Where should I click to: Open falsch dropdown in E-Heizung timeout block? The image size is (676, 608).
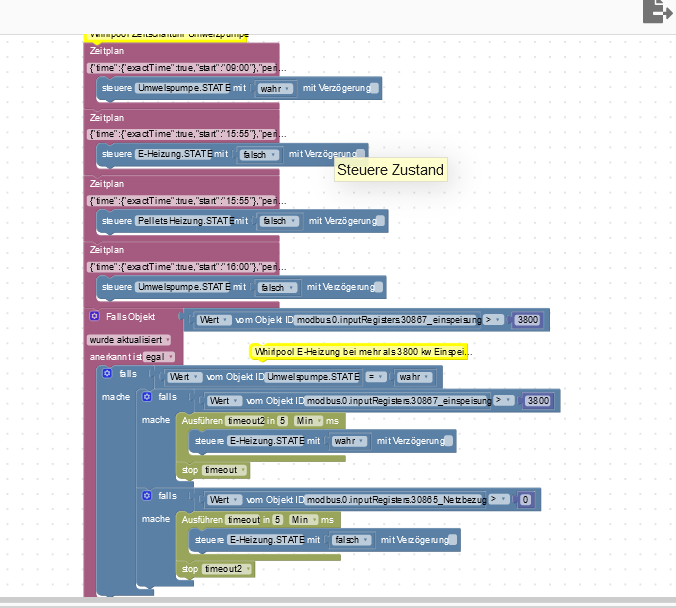[x=351, y=540]
